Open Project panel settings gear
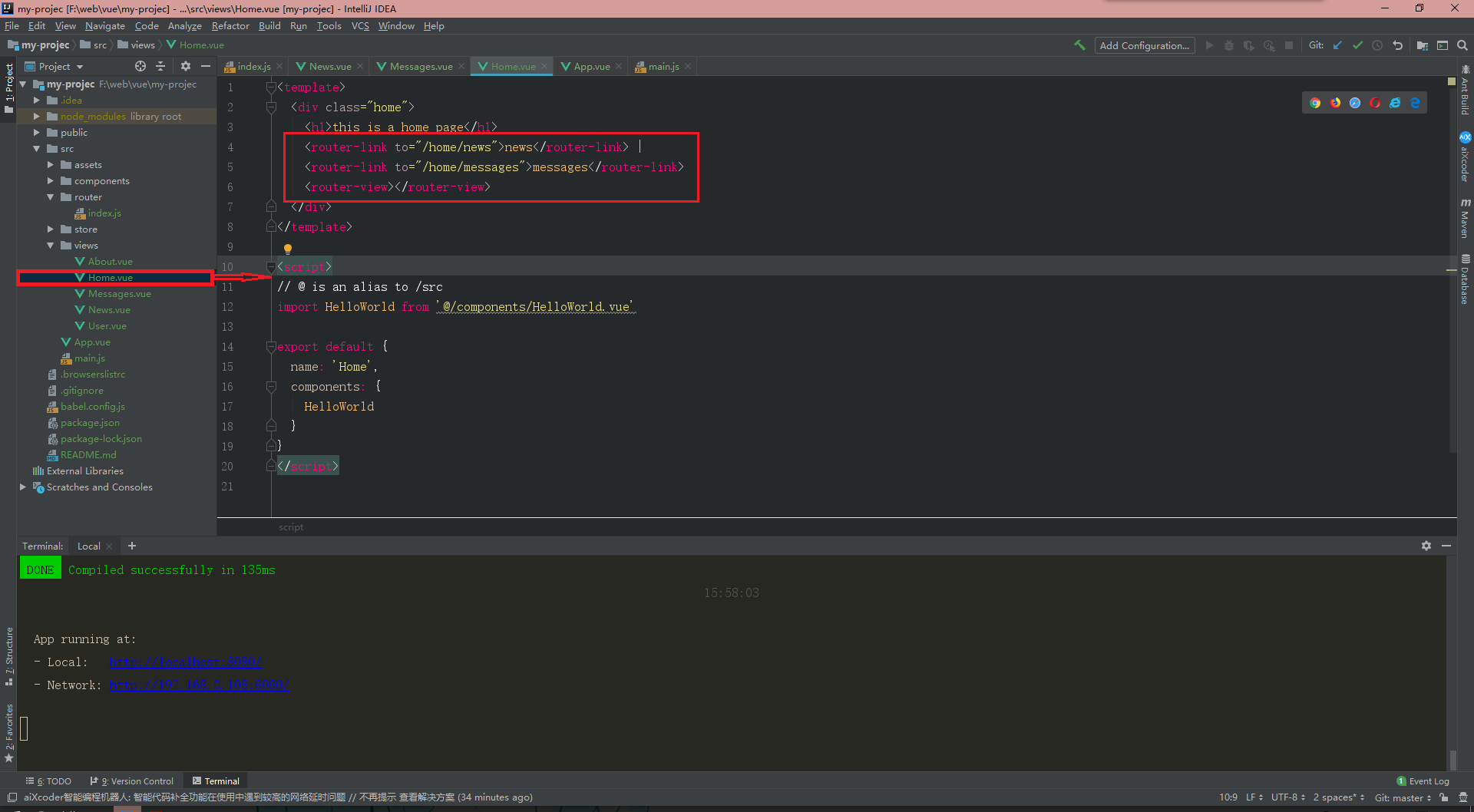Screen dimensions: 1474x812 [x=185, y=66]
